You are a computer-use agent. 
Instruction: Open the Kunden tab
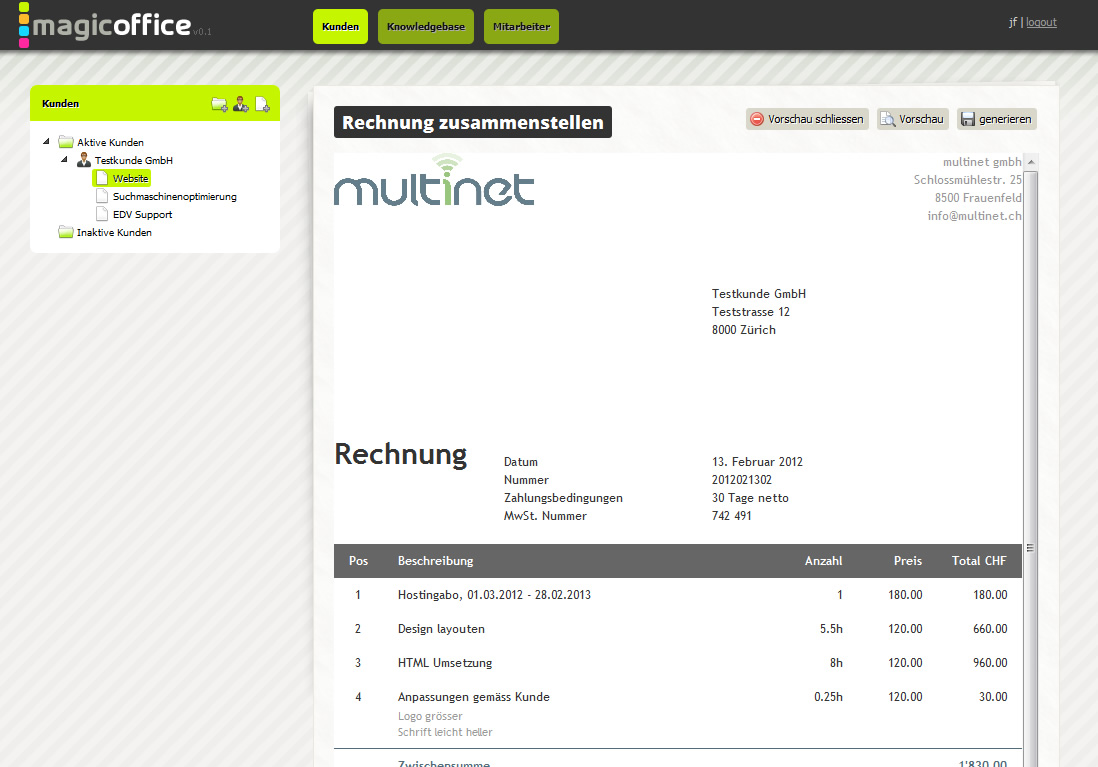coord(340,27)
